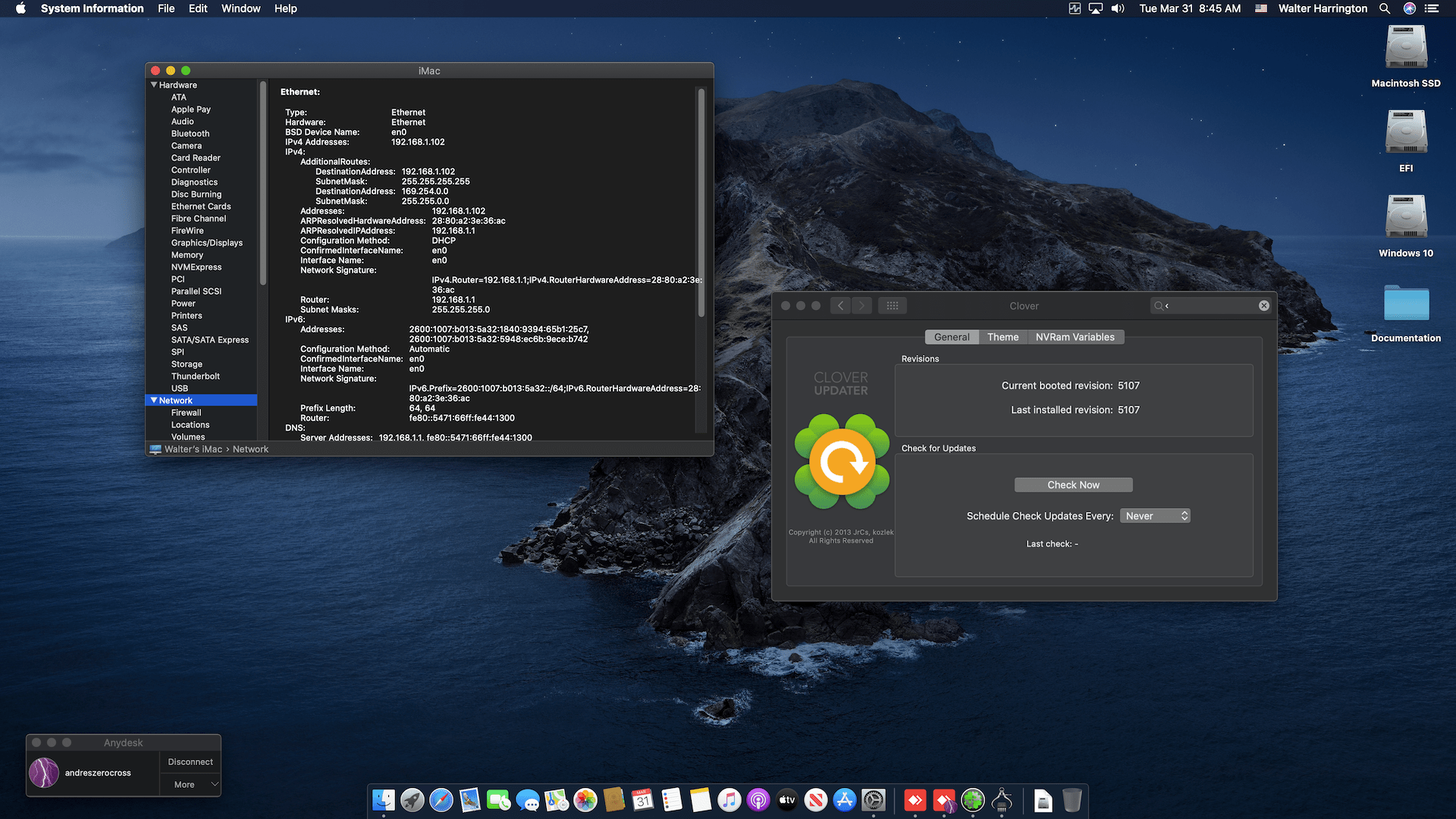Launch Safari from the dock
Viewport: 1456px width, 819px height.
[x=441, y=800]
